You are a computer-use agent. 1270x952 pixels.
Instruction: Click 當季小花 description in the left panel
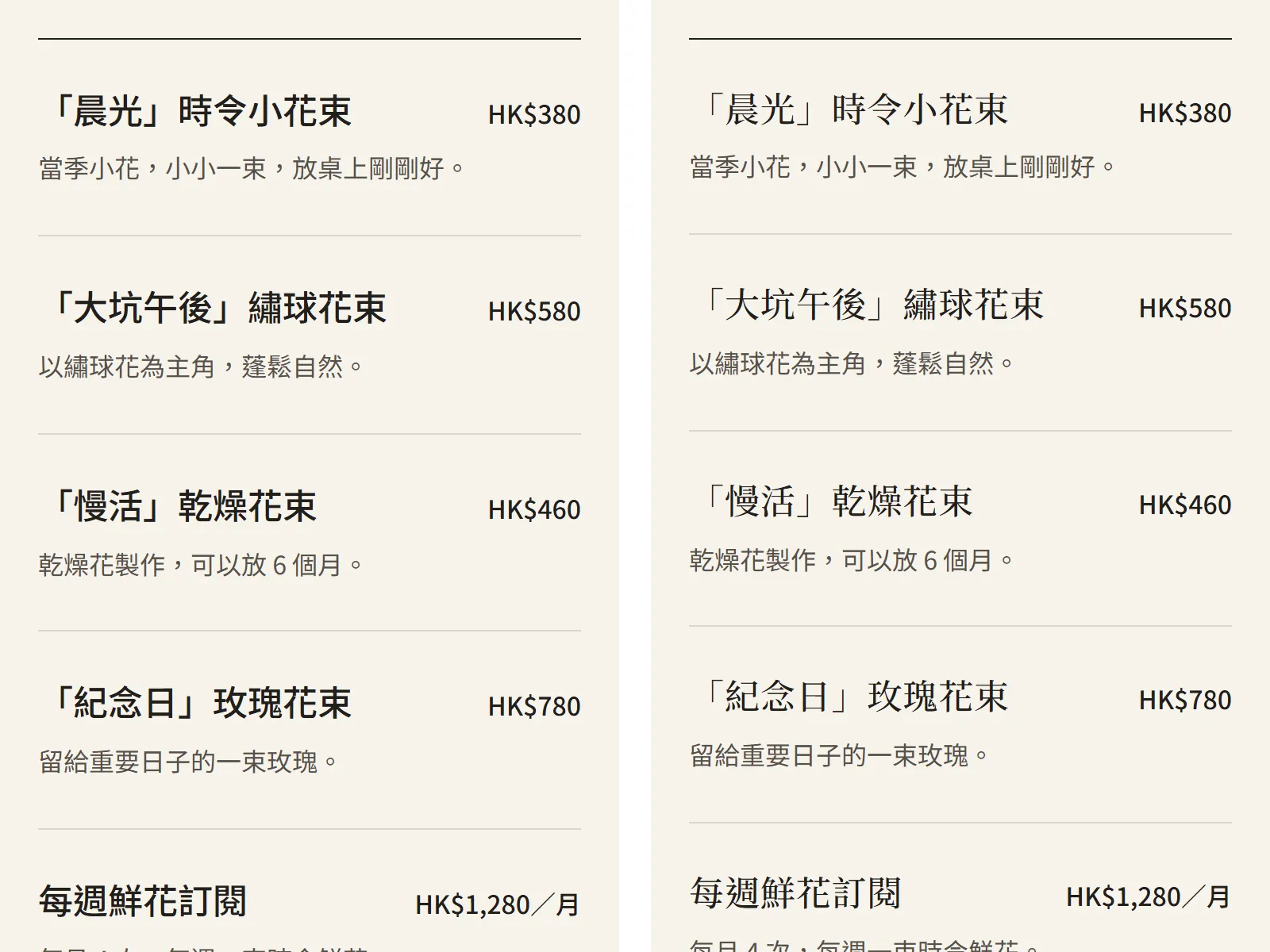[252, 168]
